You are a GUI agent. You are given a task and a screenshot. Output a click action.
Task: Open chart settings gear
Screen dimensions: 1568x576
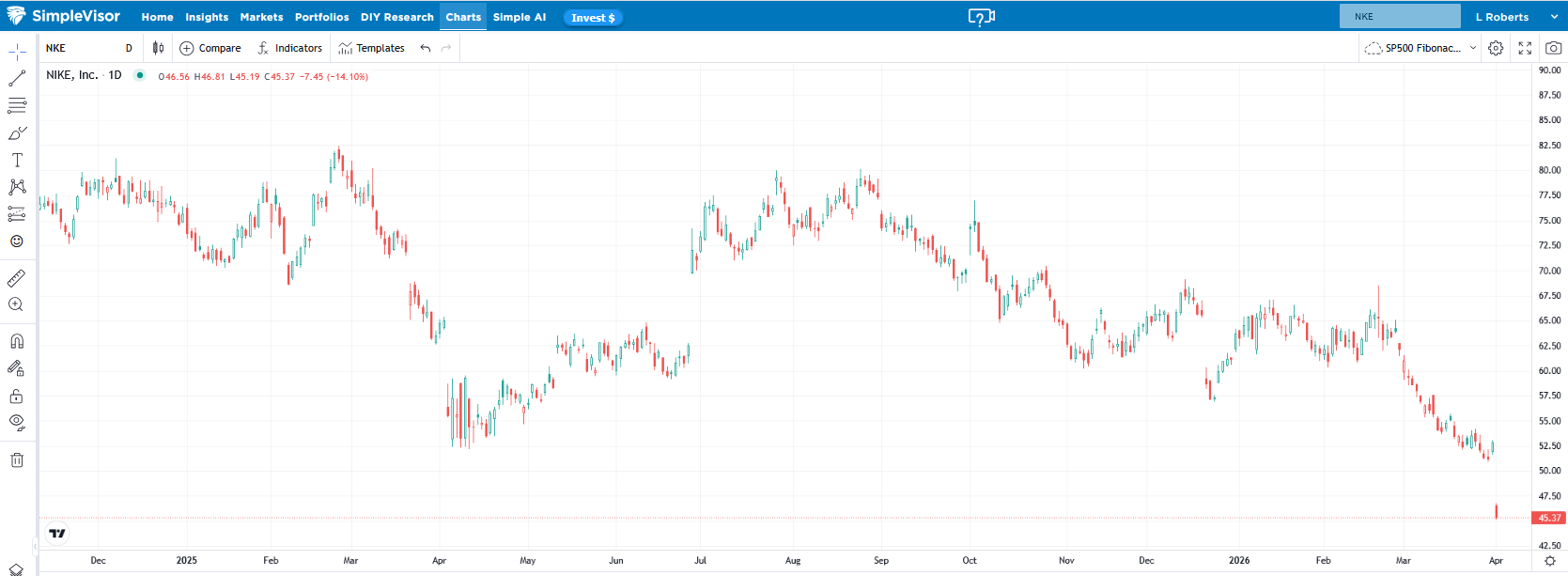(x=1496, y=48)
